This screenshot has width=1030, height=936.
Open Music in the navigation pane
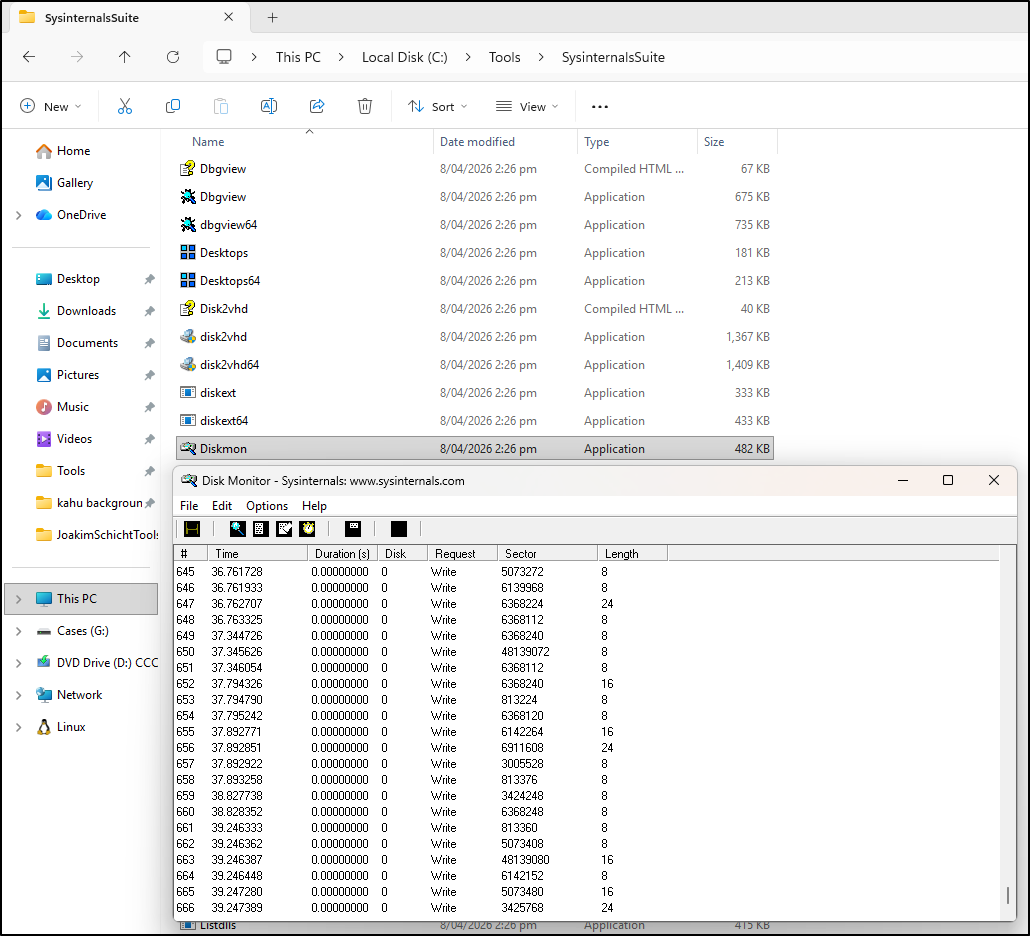coord(62,407)
